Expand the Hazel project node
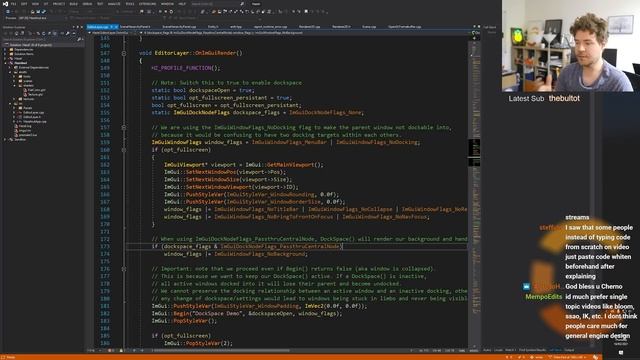This screenshot has height=360, width=640. tap(5, 58)
